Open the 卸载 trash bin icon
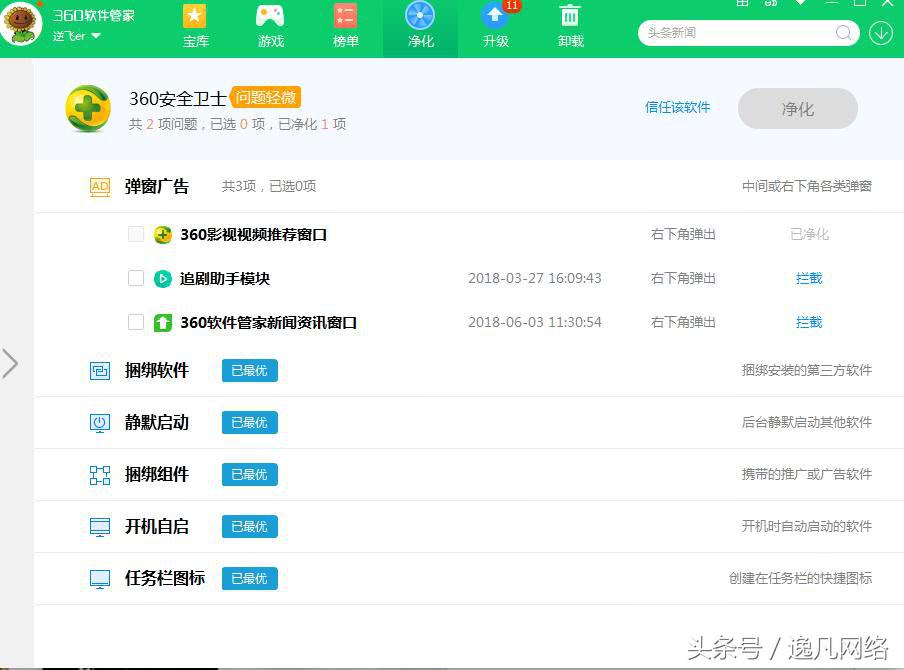The height and width of the screenshot is (670, 904). [x=570, y=16]
